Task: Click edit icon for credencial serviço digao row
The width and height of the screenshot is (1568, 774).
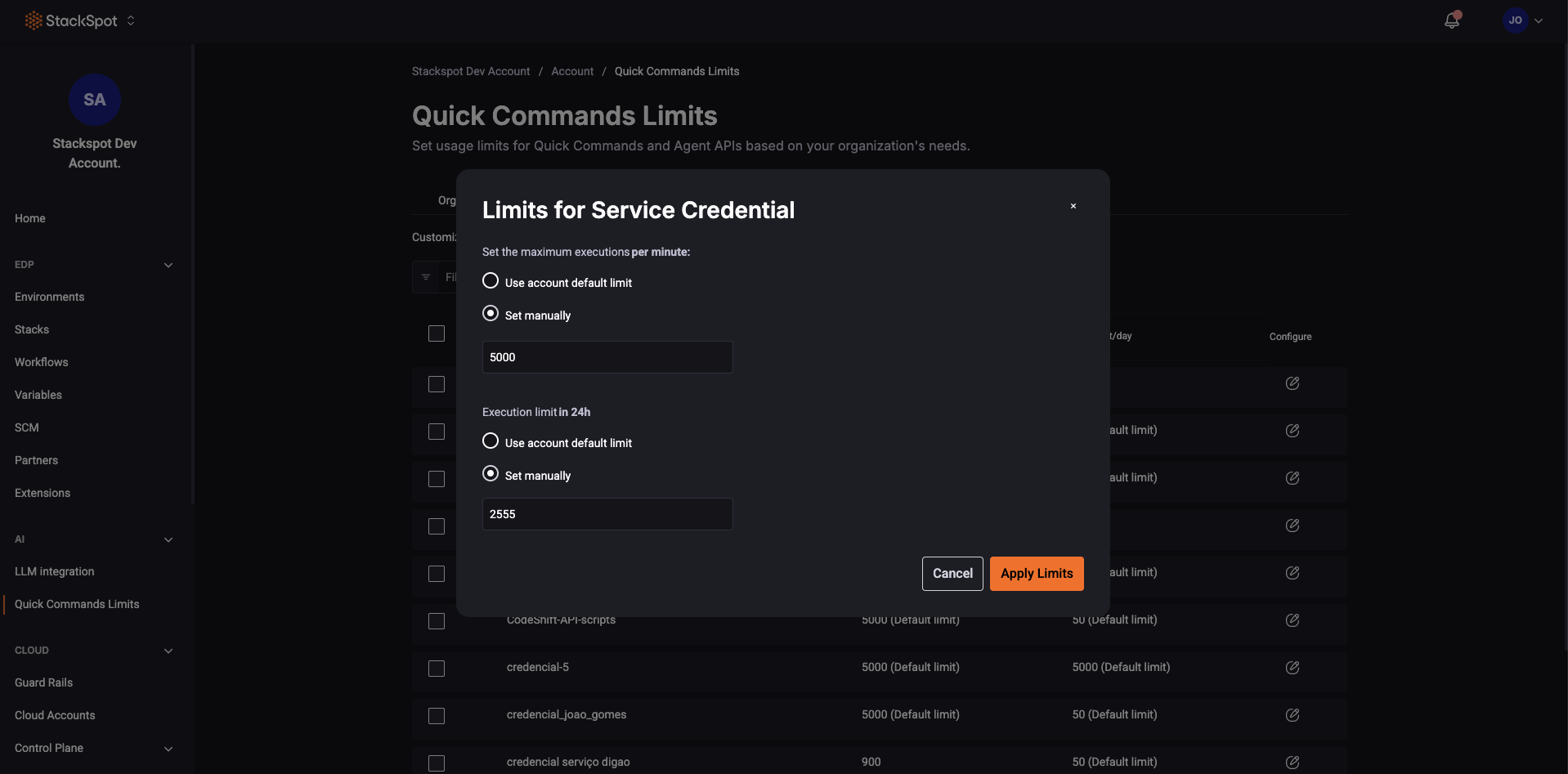Action: click(1292, 762)
